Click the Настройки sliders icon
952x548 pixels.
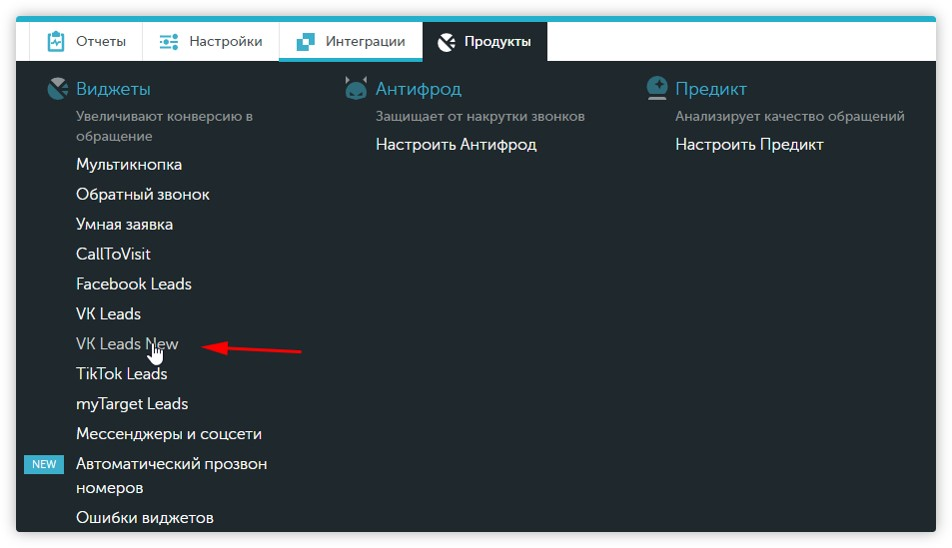(169, 42)
